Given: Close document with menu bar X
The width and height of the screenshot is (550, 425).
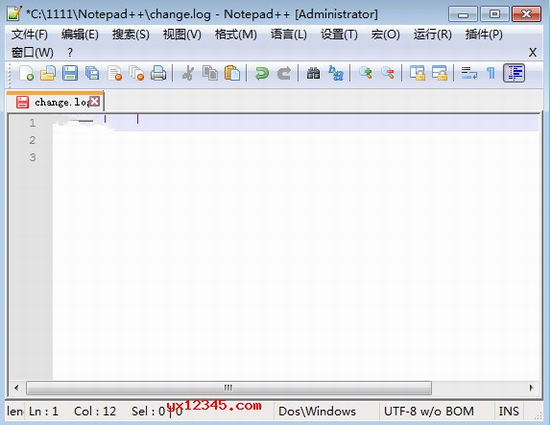Looking at the screenshot, I should tap(532, 53).
